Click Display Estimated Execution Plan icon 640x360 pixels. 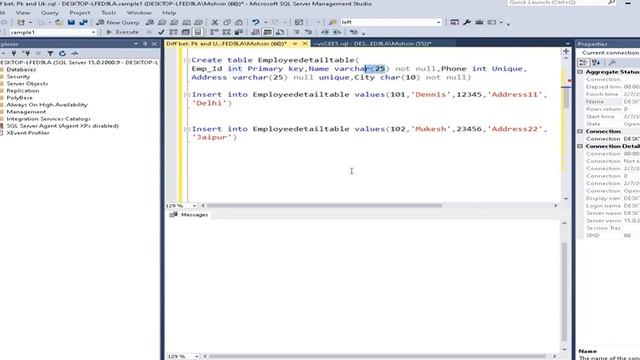click(x=173, y=32)
